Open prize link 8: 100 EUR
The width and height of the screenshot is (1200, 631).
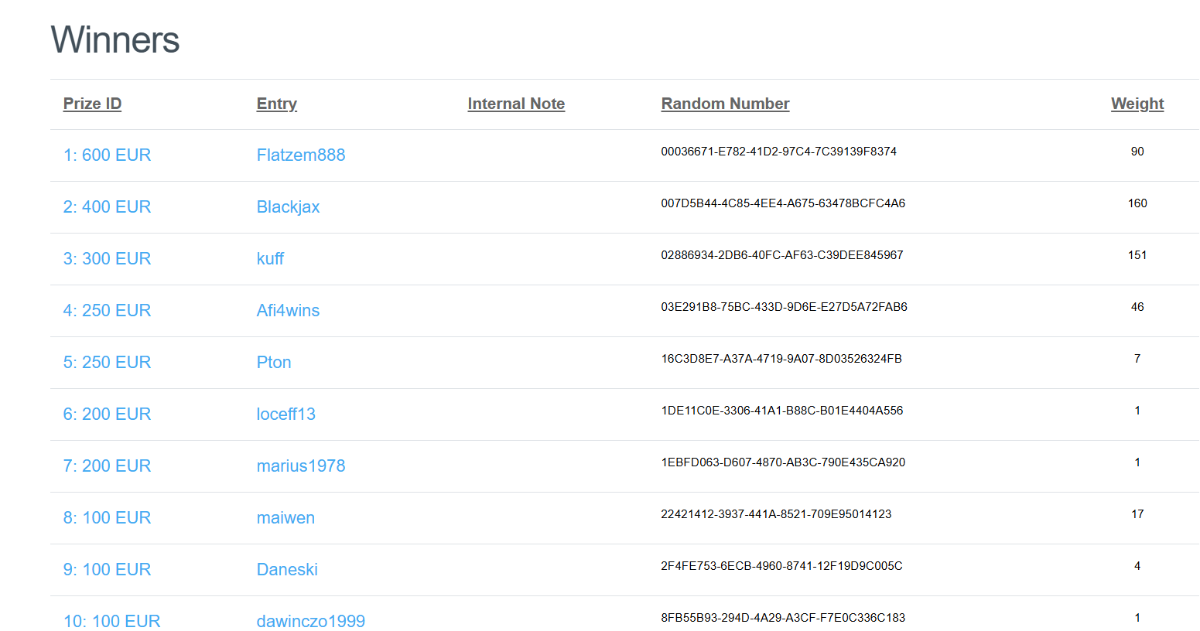pyautogui.click(x=107, y=518)
